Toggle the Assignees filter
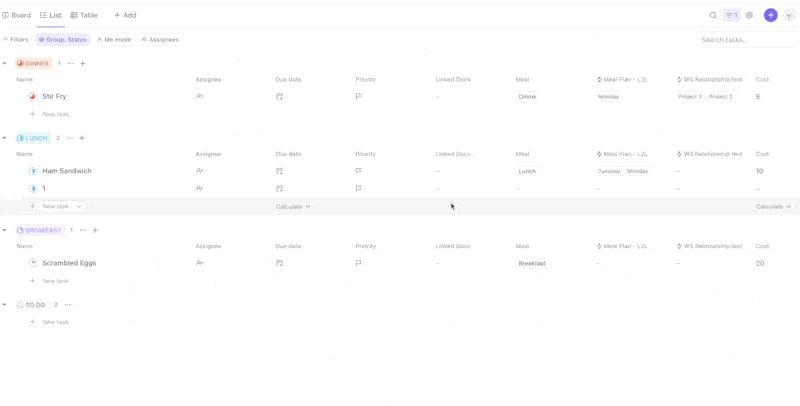Image resolution: width=800 pixels, height=406 pixels. pyautogui.click(x=161, y=39)
